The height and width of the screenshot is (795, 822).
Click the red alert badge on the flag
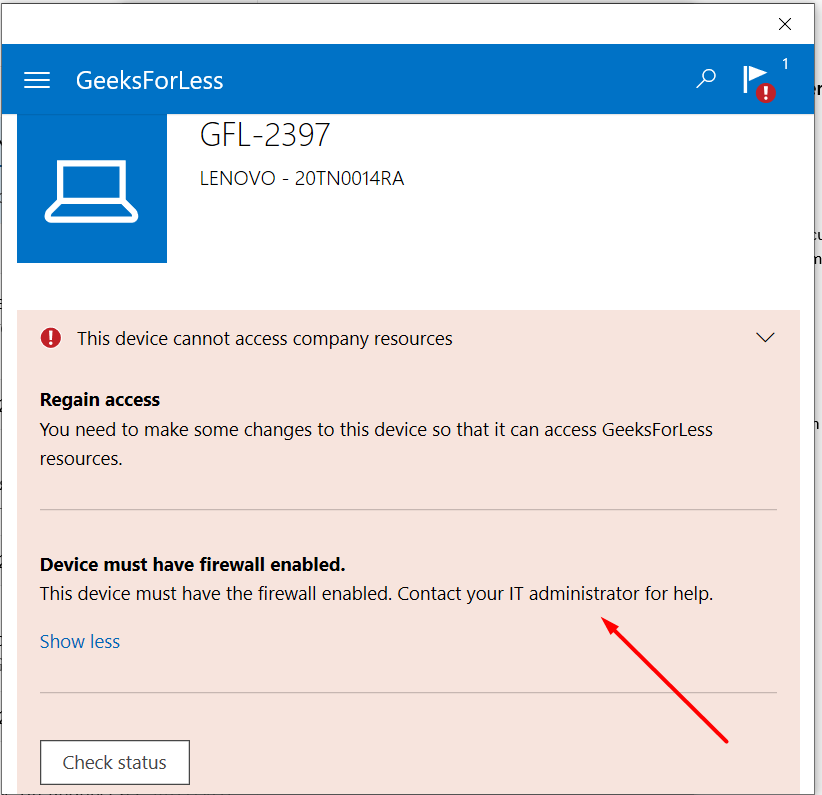click(x=766, y=93)
